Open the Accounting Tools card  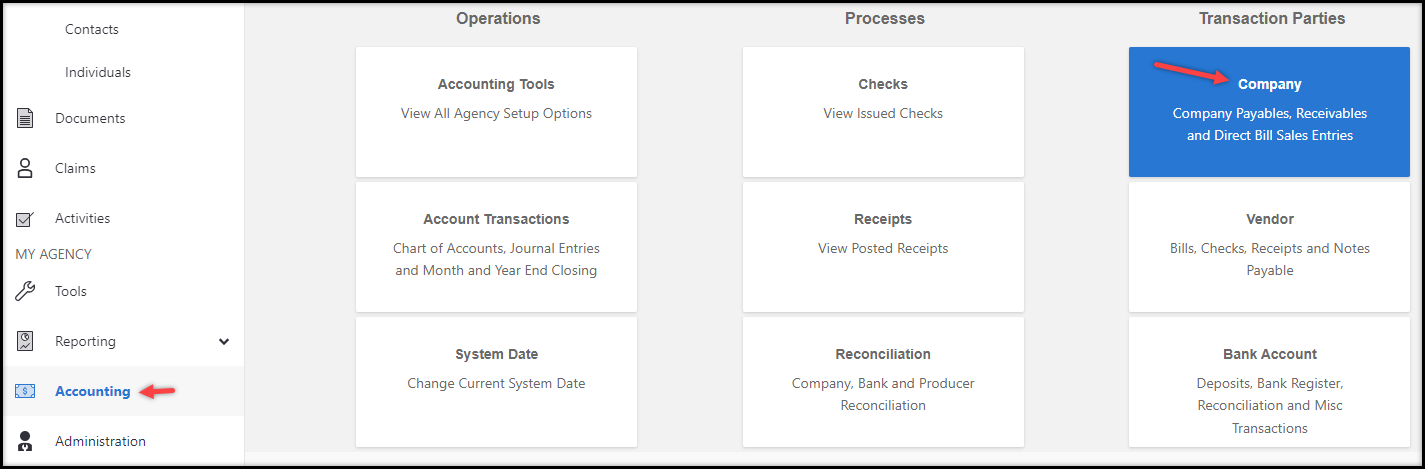[496, 111]
